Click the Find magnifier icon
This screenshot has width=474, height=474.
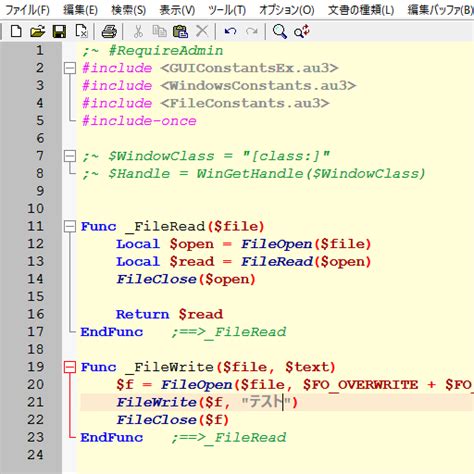(280, 31)
